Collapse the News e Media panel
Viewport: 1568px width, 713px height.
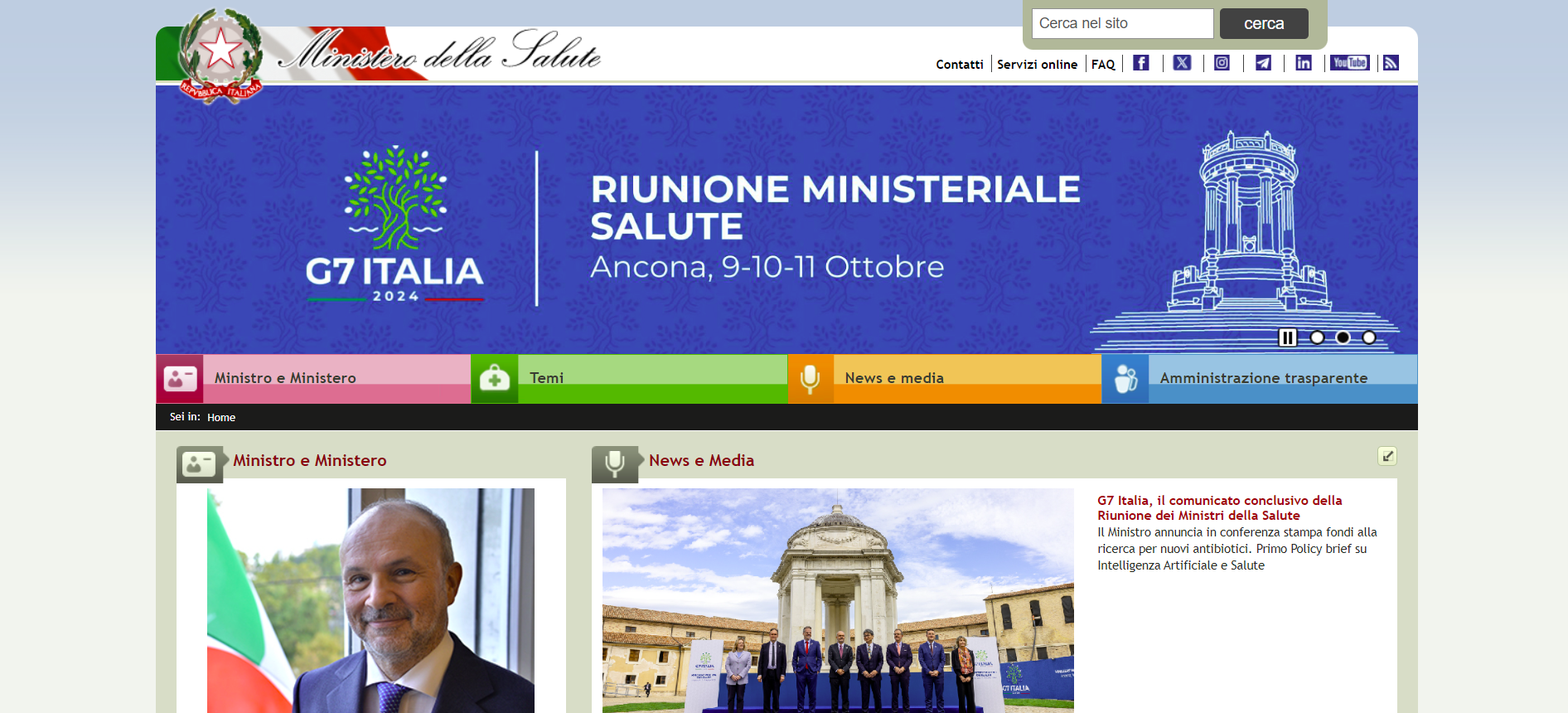coord(1387,456)
